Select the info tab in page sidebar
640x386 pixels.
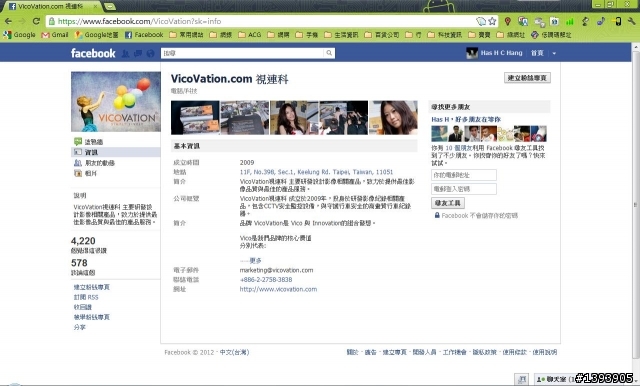click(x=116, y=152)
